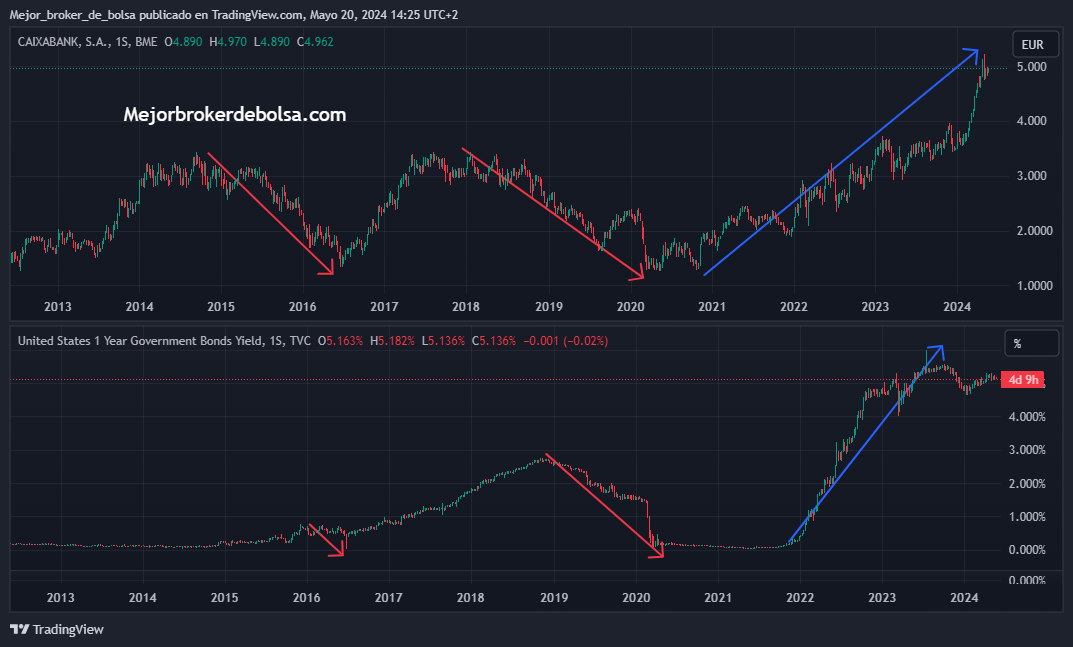Click the 2023 label on bond yield time axis
The height and width of the screenshot is (647, 1073).
click(882, 598)
